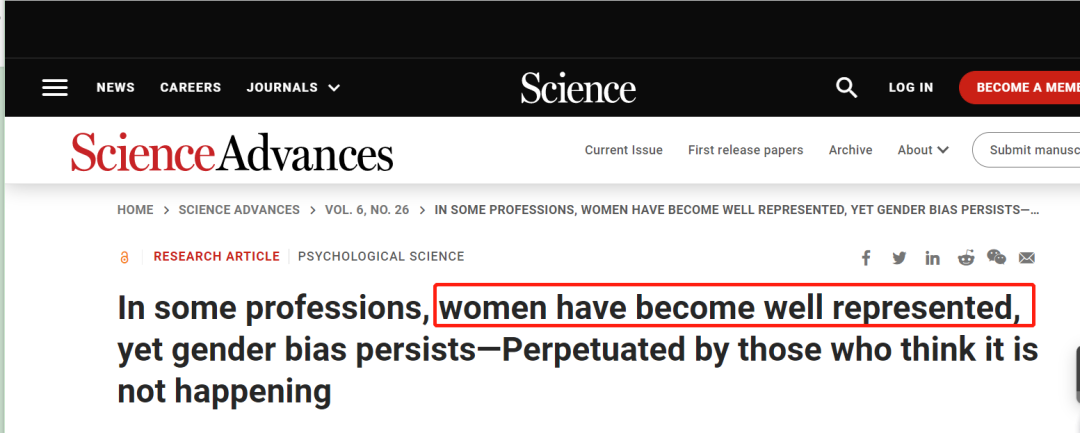This screenshot has width=1080, height=433.
Task: Share article on Reddit
Action: [x=965, y=258]
